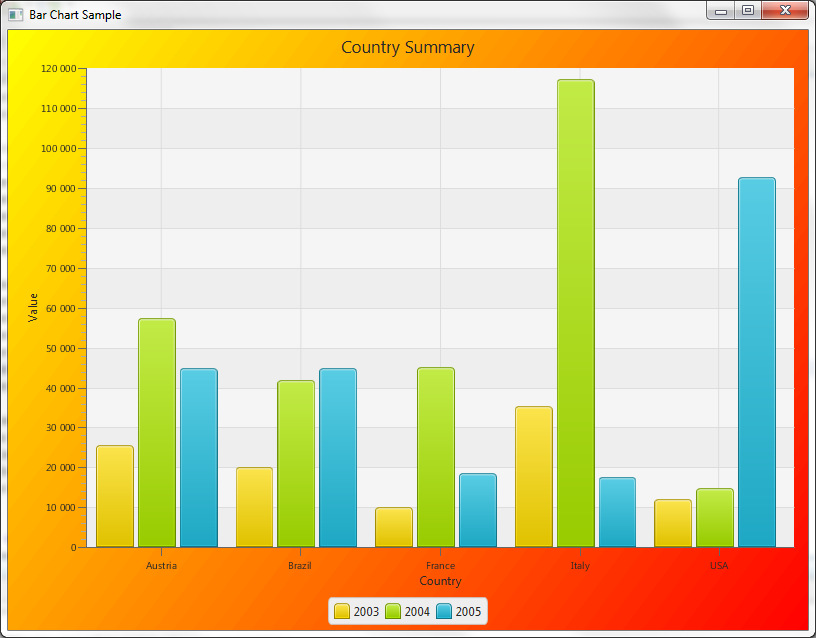816x638 pixels.
Task: Click Austria's yellow 2003 bar
Action: [115, 496]
